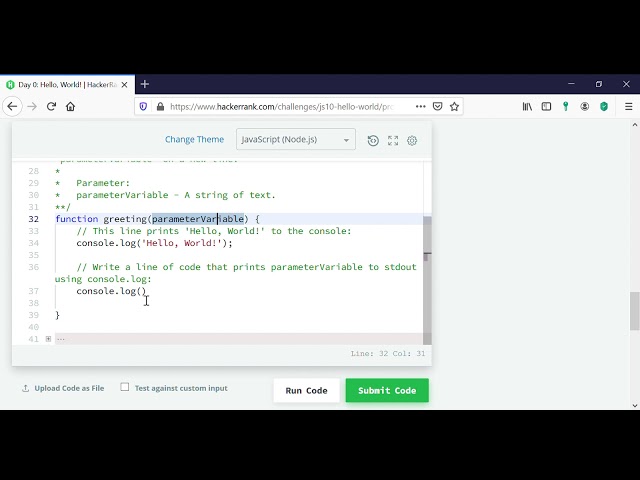
Task: Click the green key extension icon
Action: 566,107
